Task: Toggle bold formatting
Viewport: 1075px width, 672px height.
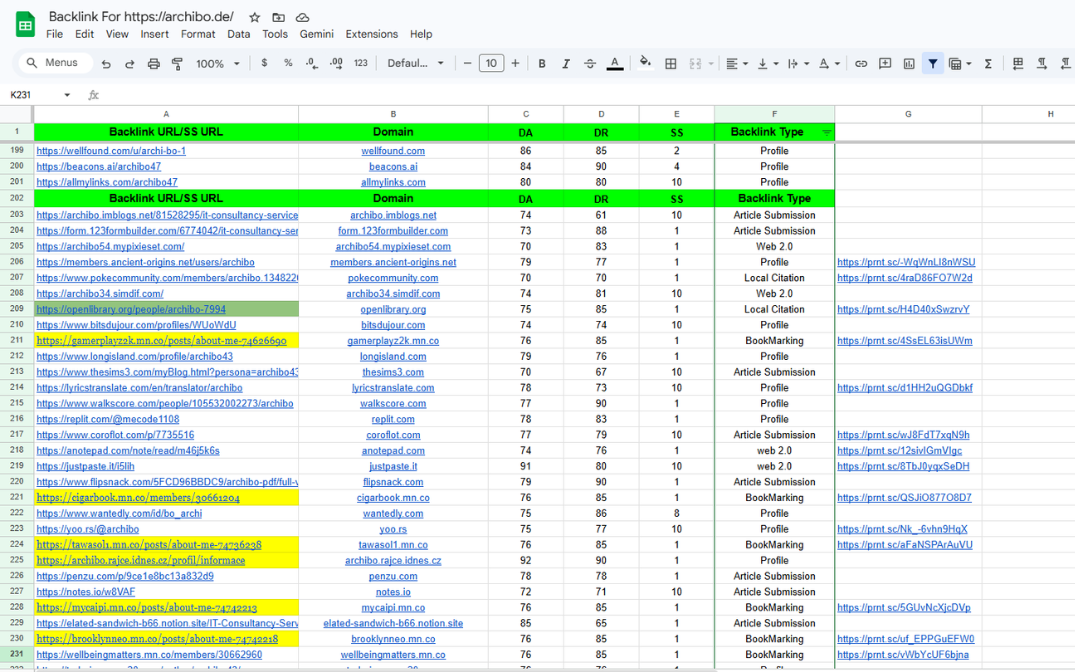Action: (x=542, y=64)
